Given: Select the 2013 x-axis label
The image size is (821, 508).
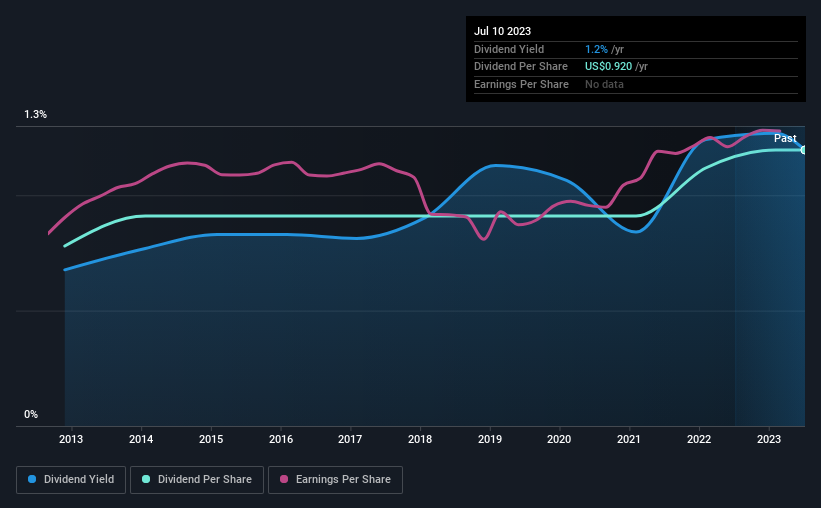Looking at the screenshot, I should tap(71, 439).
